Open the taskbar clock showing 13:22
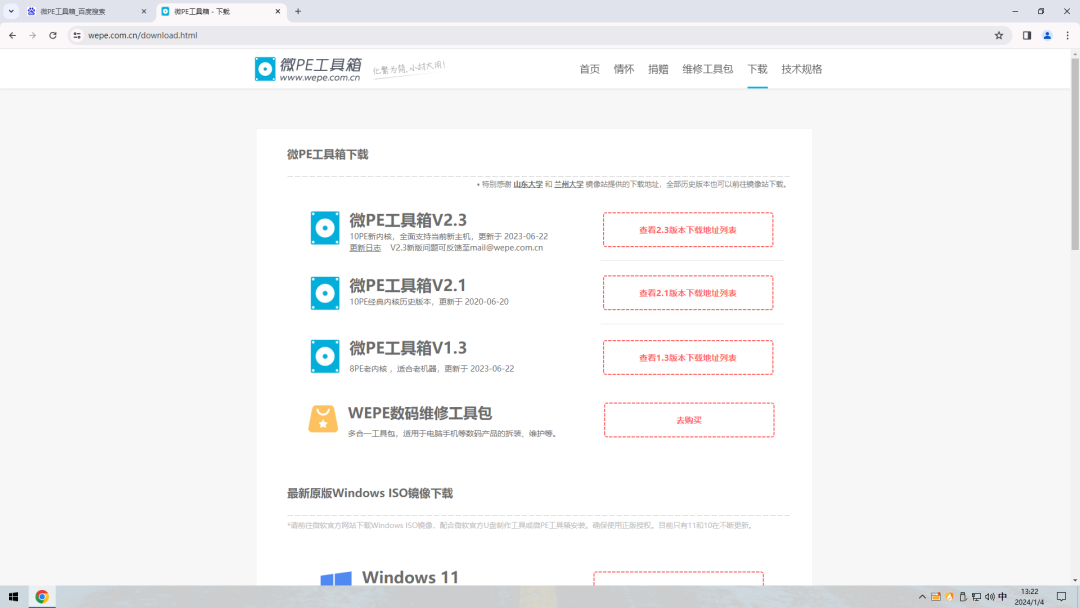The width and height of the screenshot is (1080, 608). [1029, 597]
